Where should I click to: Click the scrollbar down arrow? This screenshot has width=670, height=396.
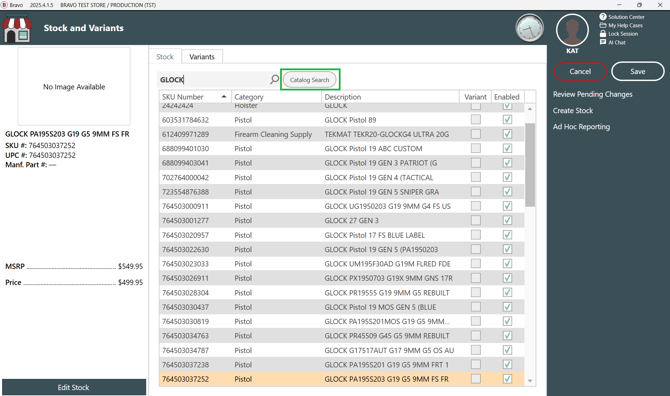pos(530,381)
